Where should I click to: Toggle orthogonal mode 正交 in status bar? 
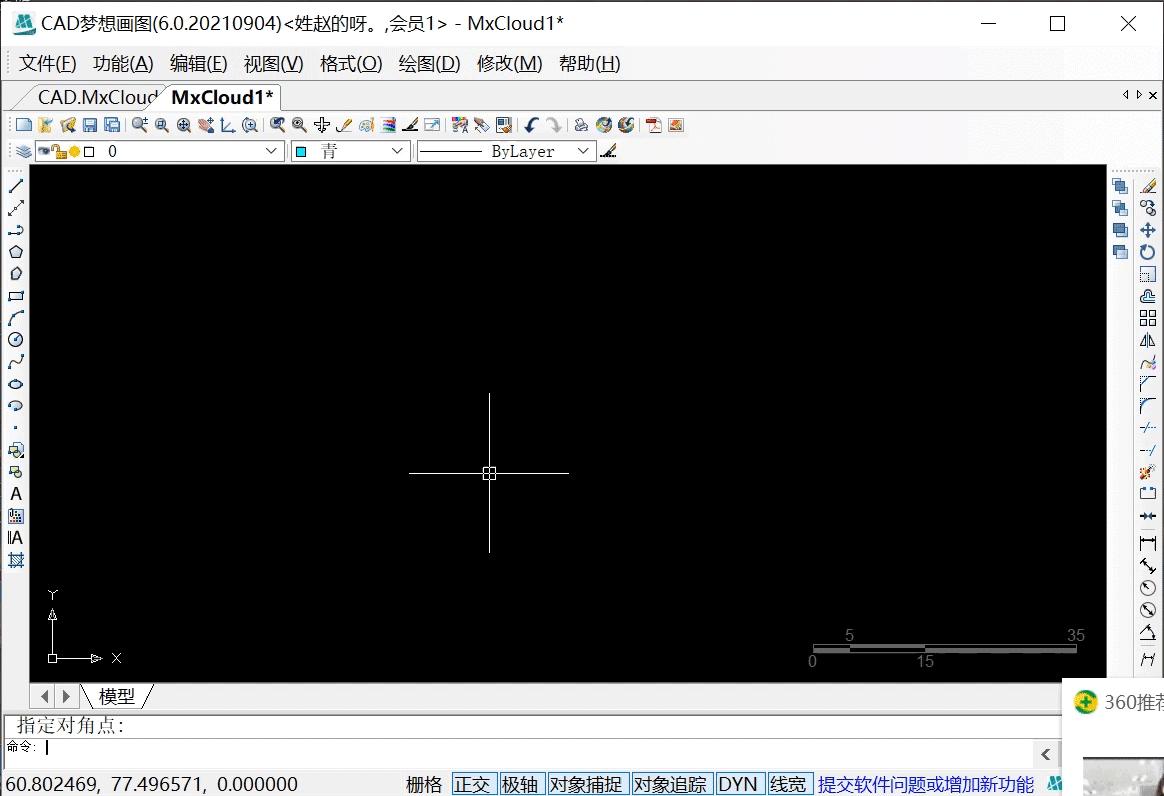coord(473,784)
